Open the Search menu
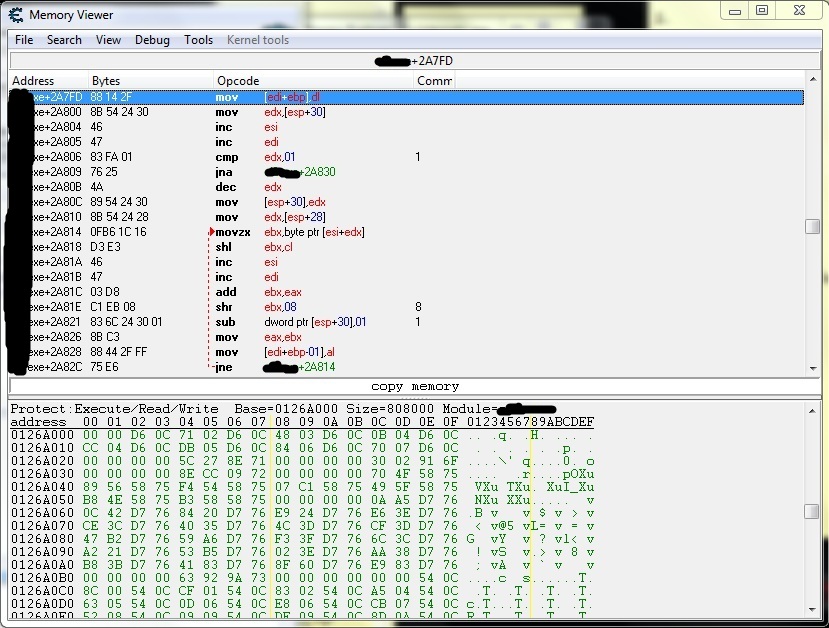 (64, 40)
